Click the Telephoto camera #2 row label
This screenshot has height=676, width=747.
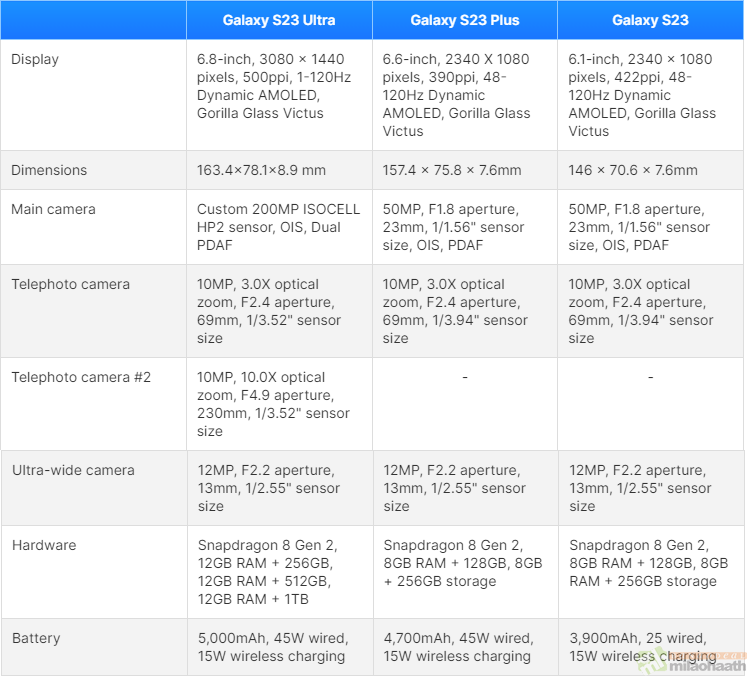point(81,377)
